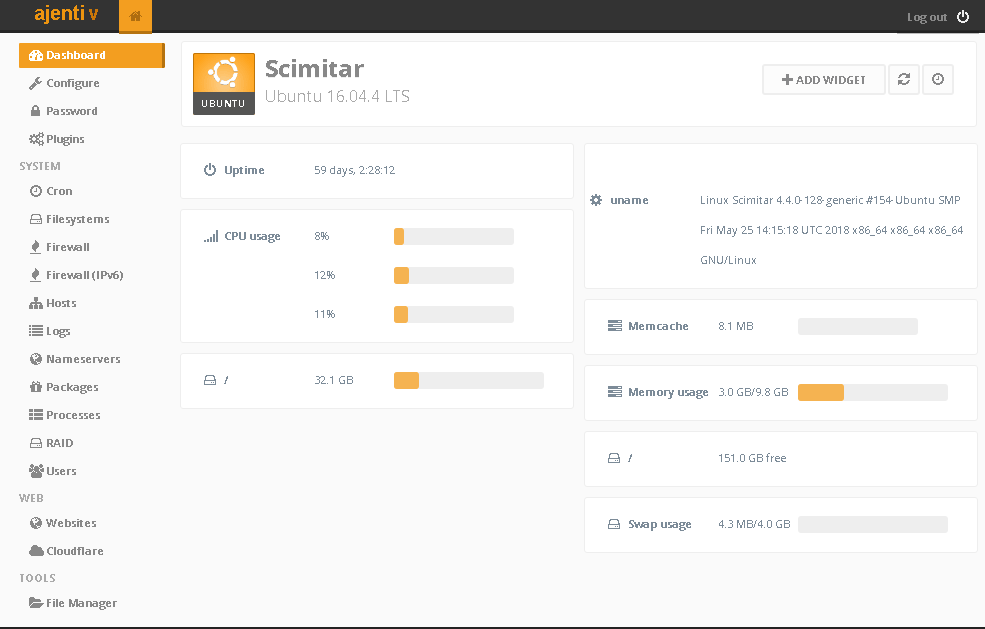
Task: Refresh dashboard widgets with the circular arrows icon
Action: (904, 79)
